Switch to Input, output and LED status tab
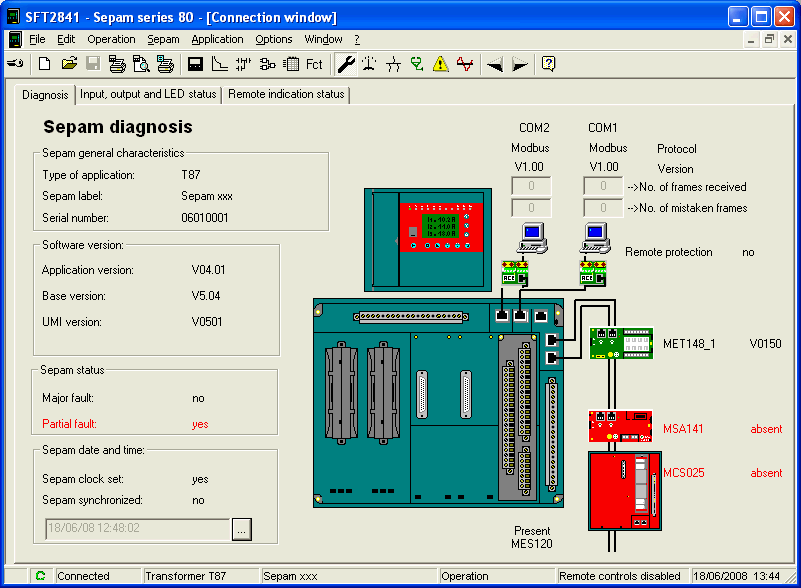801x588 pixels. click(148, 95)
